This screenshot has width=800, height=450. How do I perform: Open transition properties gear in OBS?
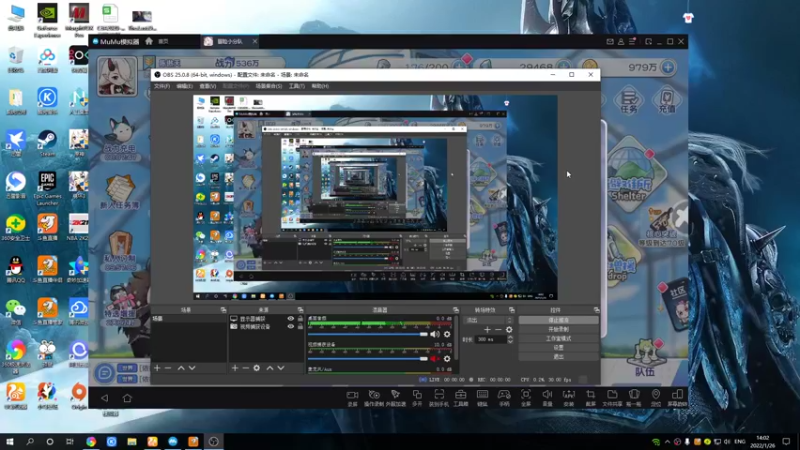point(509,330)
